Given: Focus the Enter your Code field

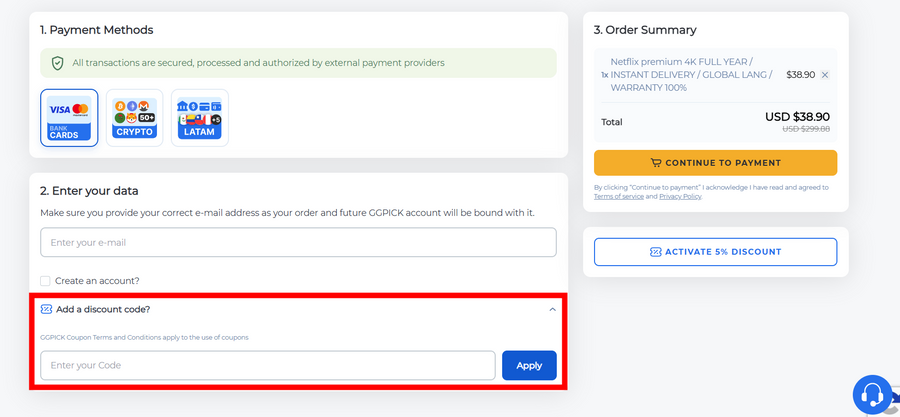Looking at the screenshot, I should click(x=268, y=365).
